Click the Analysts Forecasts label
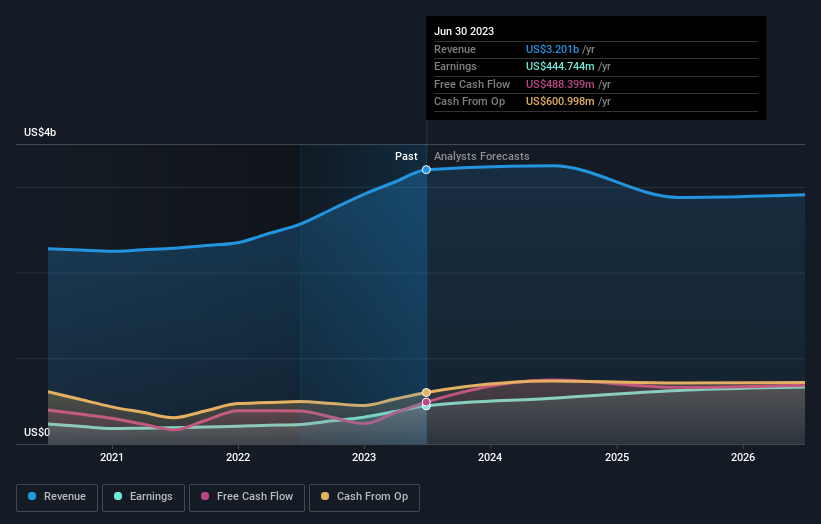 [x=482, y=157]
